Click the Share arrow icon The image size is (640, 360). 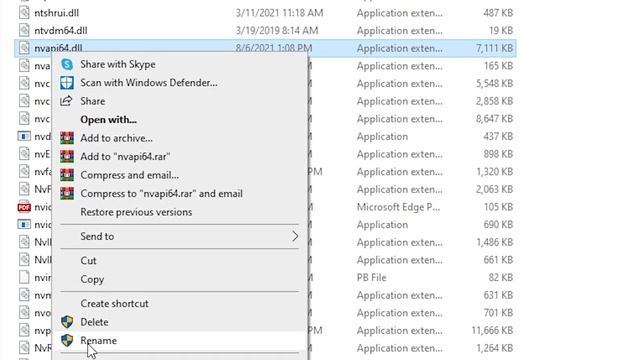click(x=66, y=101)
